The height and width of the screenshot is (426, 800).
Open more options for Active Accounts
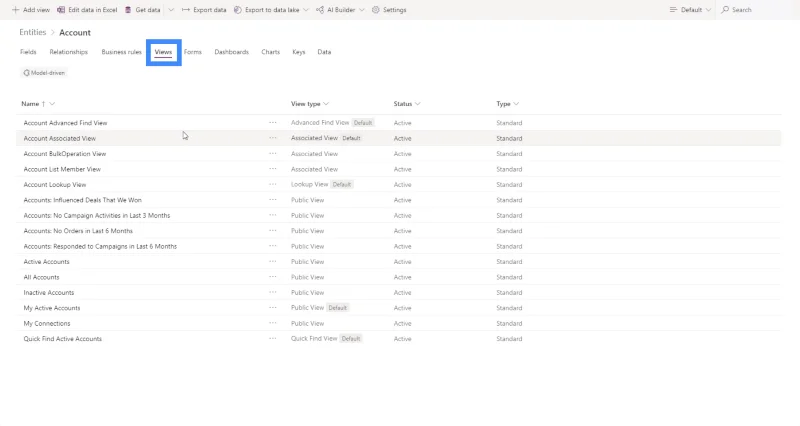tap(273, 261)
